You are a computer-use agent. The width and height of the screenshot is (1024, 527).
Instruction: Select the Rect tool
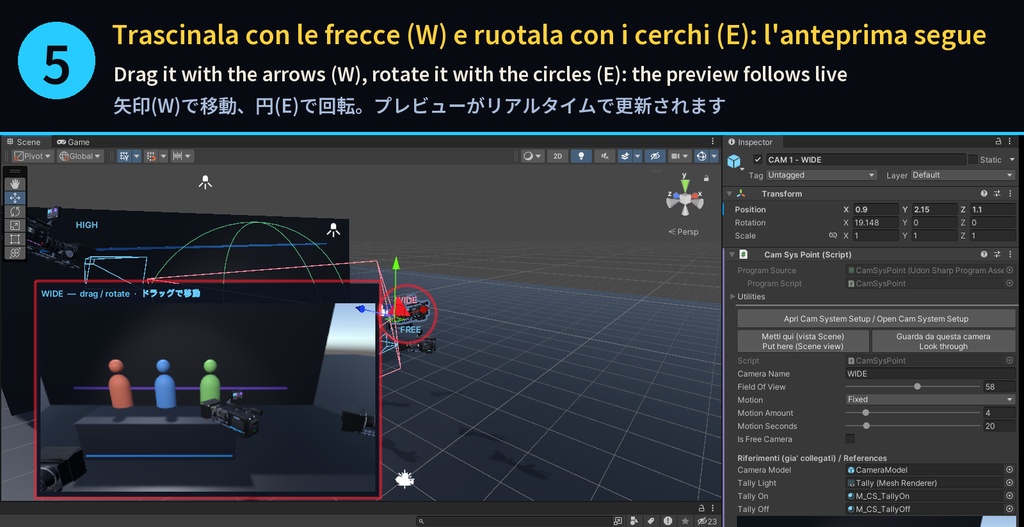[15, 239]
